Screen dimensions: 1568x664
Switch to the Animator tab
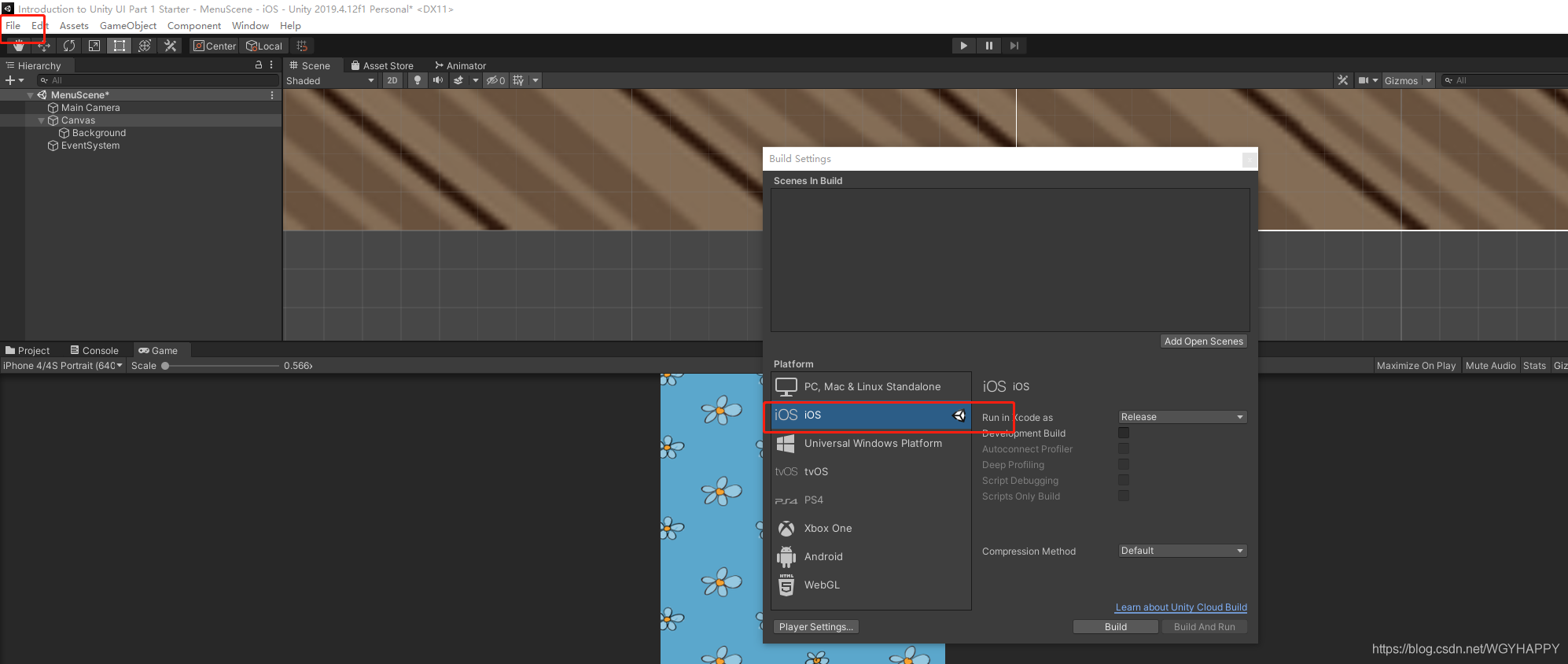coord(461,66)
